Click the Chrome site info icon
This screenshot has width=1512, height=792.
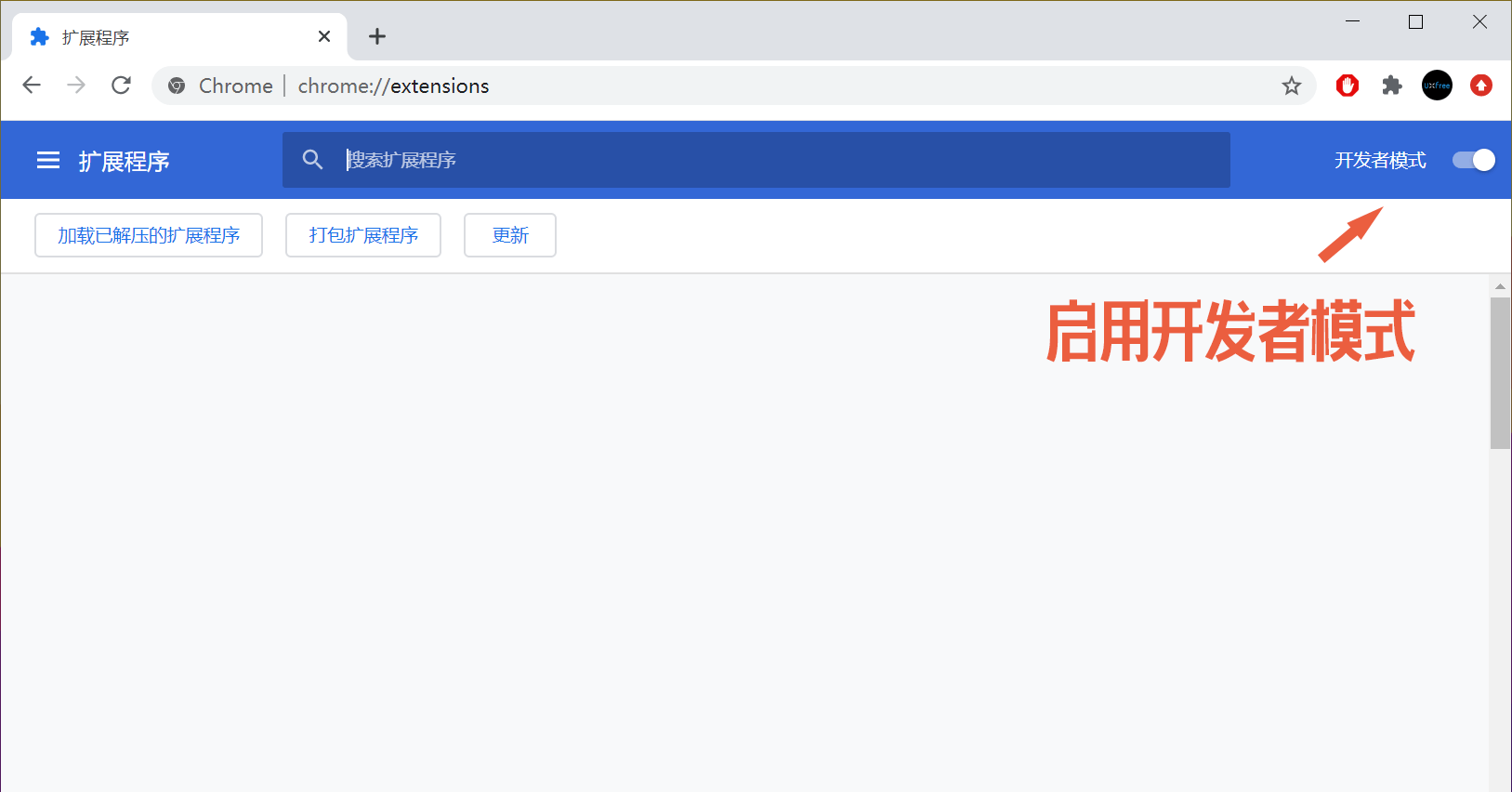point(177,86)
